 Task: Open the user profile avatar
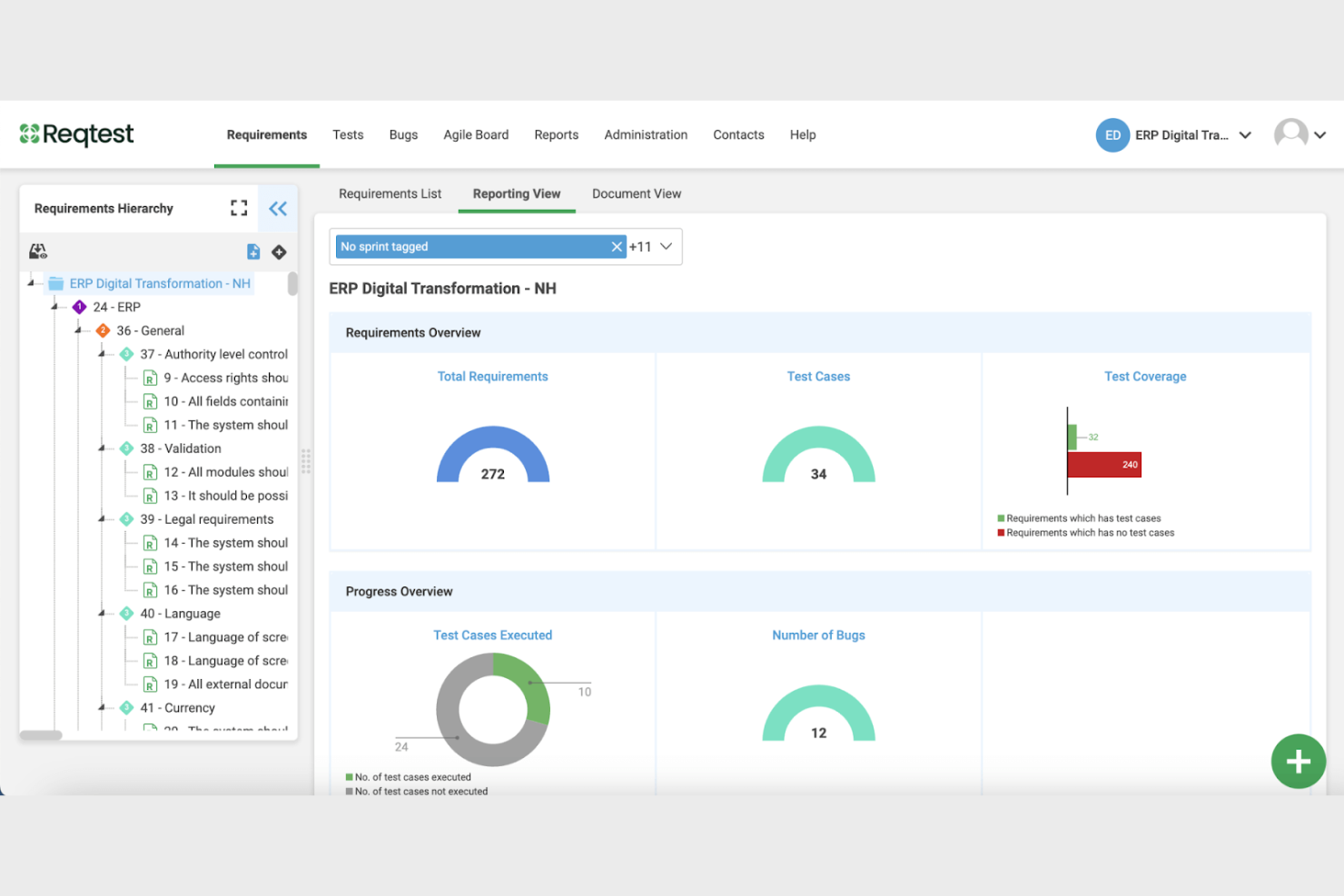1290,134
